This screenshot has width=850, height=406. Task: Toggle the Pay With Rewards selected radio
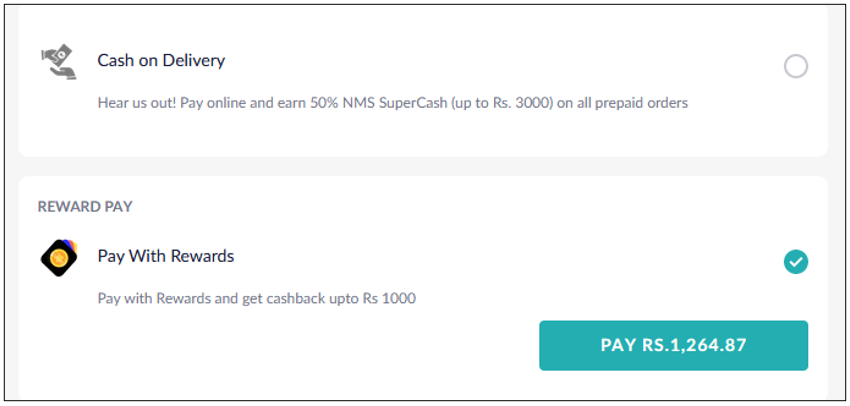tap(796, 262)
